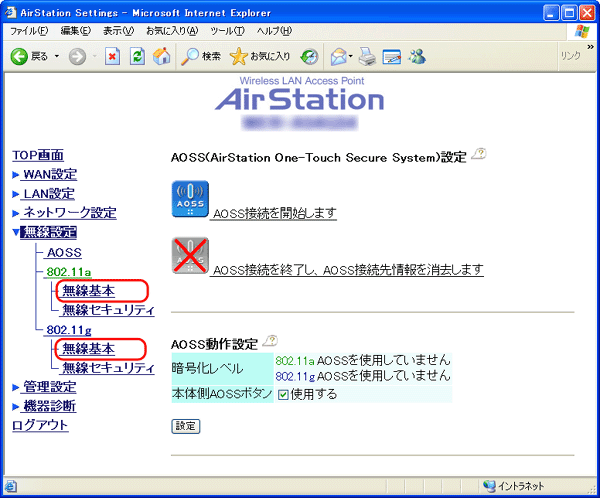Image resolution: width=600 pixels, height=498 pixels.
Task: Click the Stop loading icon
Action: click(112, 57)
